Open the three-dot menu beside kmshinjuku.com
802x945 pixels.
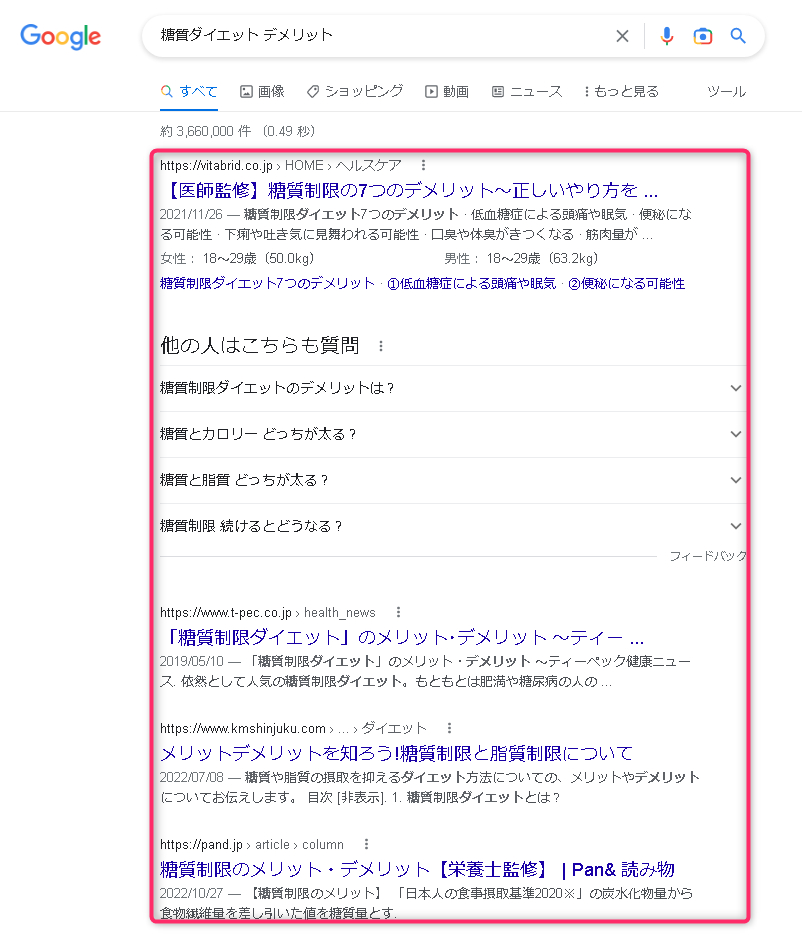(x=450, y=728)
